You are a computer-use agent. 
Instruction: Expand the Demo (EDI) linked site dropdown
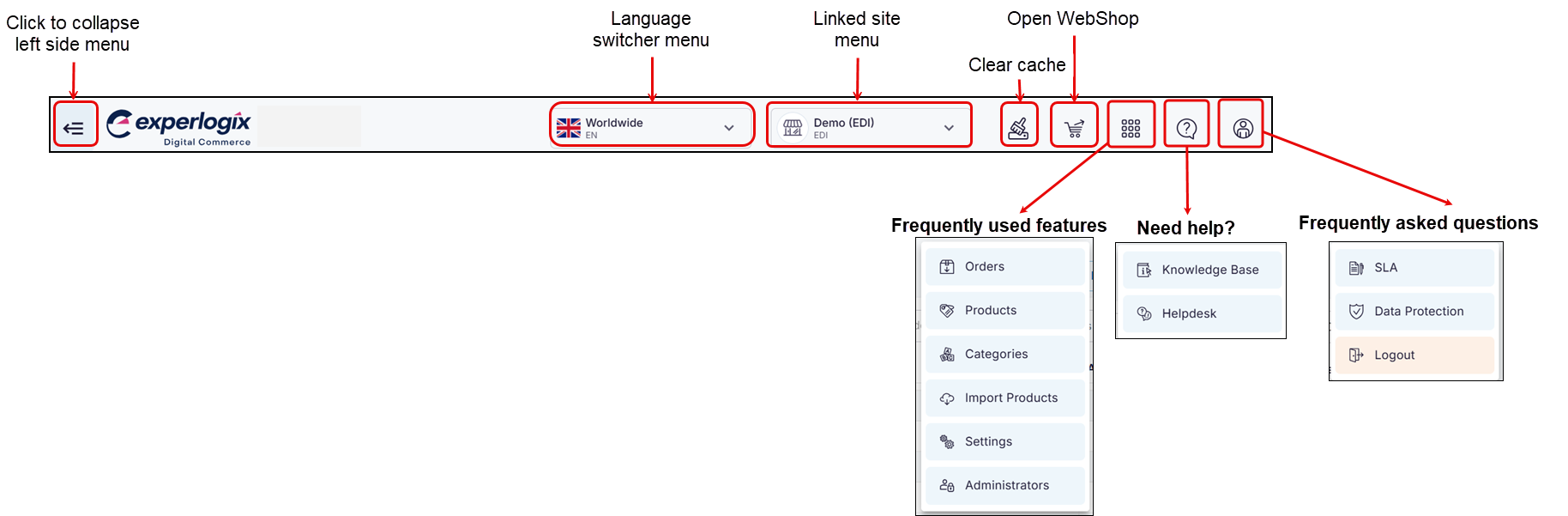point(869,128)
